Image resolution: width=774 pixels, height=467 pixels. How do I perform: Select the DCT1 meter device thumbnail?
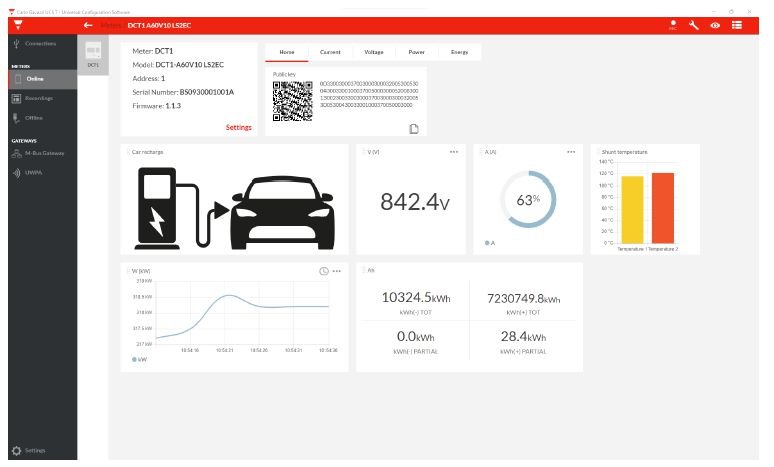(92, 54)
